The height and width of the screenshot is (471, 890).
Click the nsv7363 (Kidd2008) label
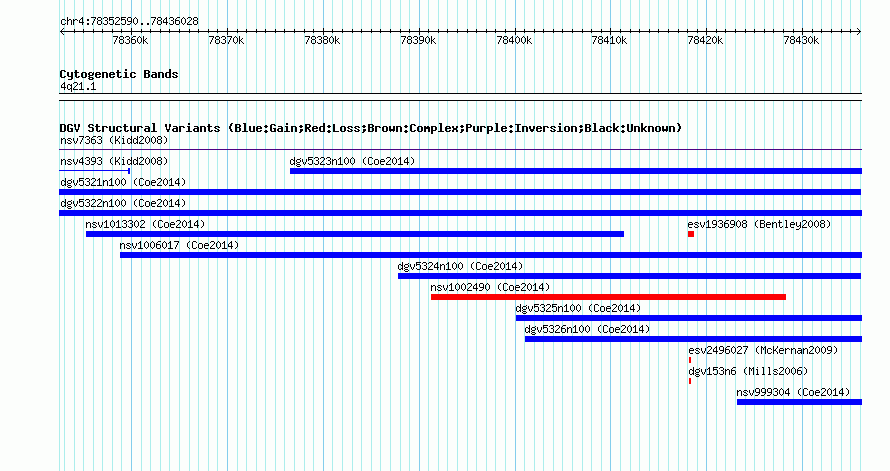click(x=114, y=140)
